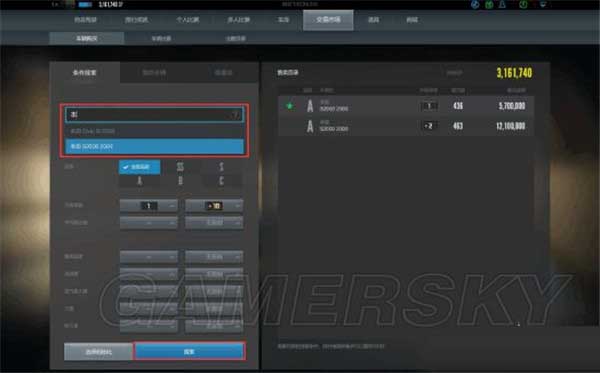The height and width of the screenshot is (373, 600).
Task: Click the 436 performance value
Action: (x=458, y=106)
